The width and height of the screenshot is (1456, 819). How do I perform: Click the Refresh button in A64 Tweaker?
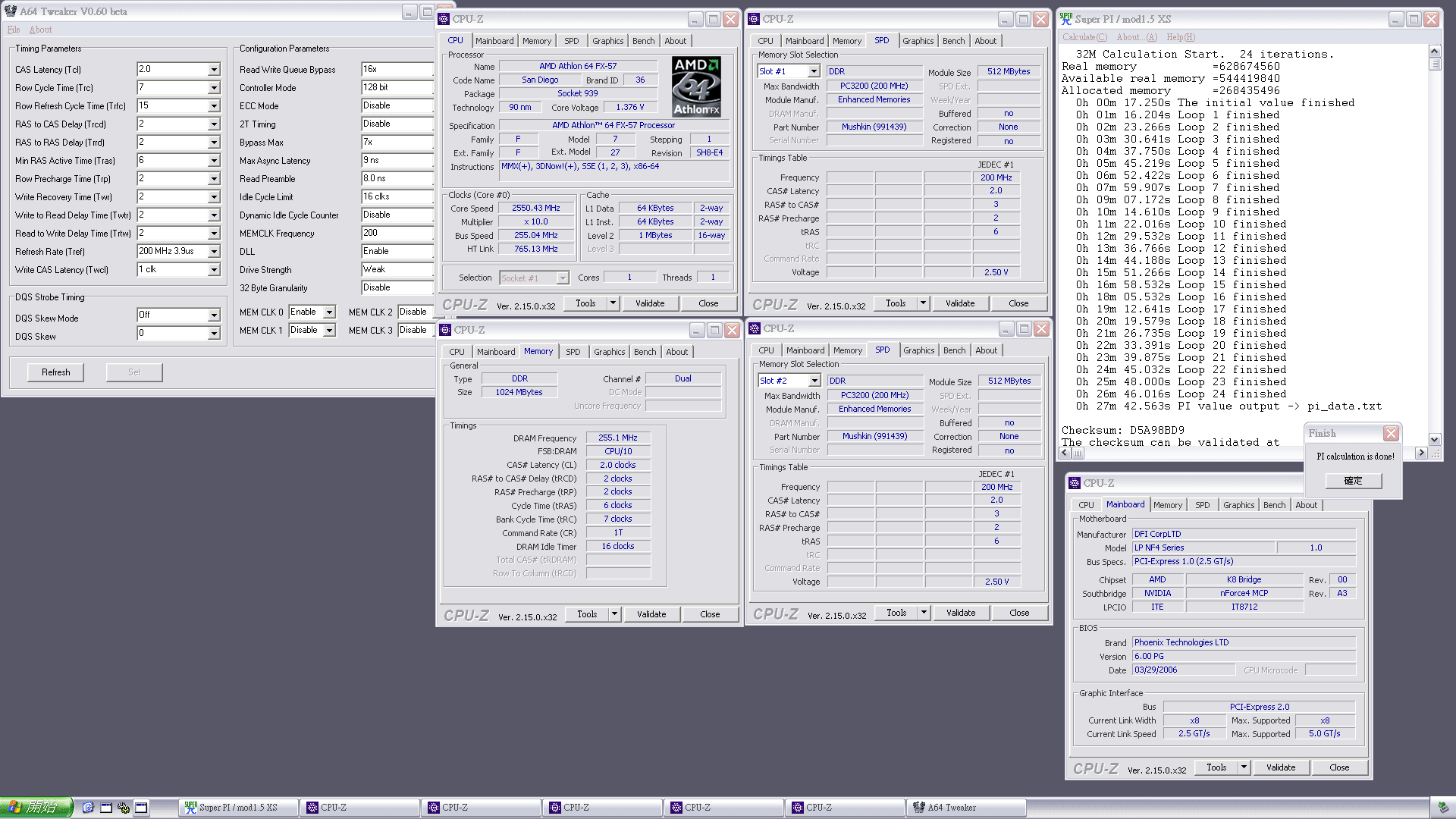pyautogui.click(x=56, y=372)
